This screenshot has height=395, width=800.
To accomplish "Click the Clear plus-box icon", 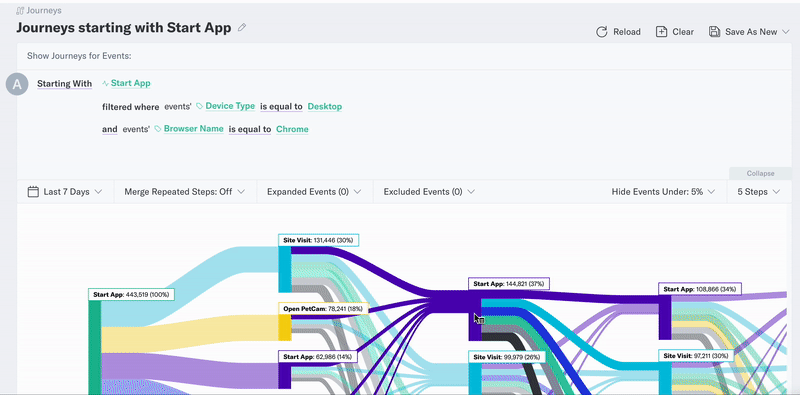I will [x=661, y=32].
